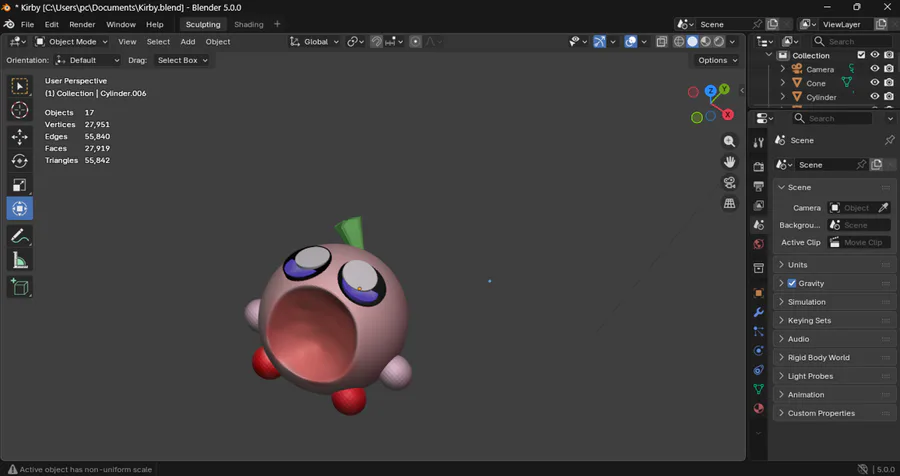Open the Physics properties tab
The image size is (900, 476).
758,351
